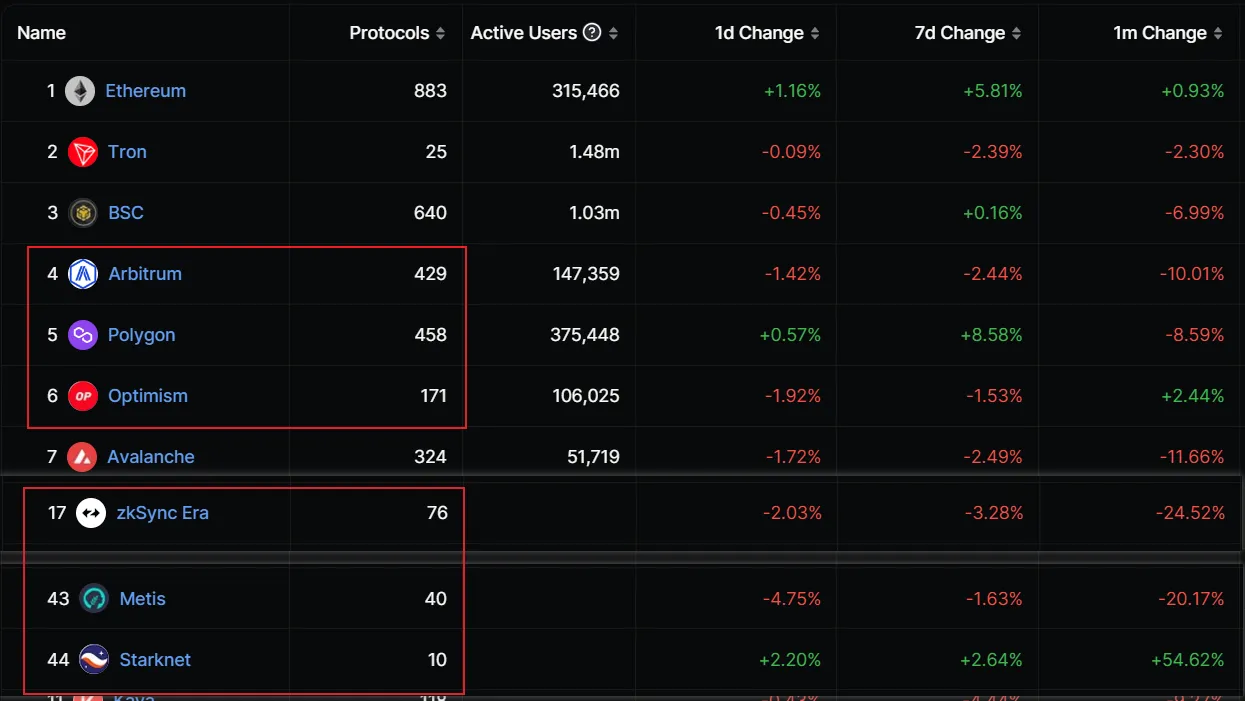Screen dimensions: 1245x701
Task: Click the Metis logo icon
Action: pos(94,599)
